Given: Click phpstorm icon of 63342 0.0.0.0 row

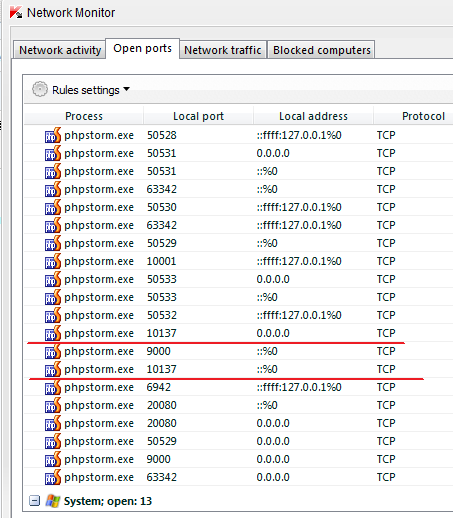Looking at the screenshot, I should point(53,477).
